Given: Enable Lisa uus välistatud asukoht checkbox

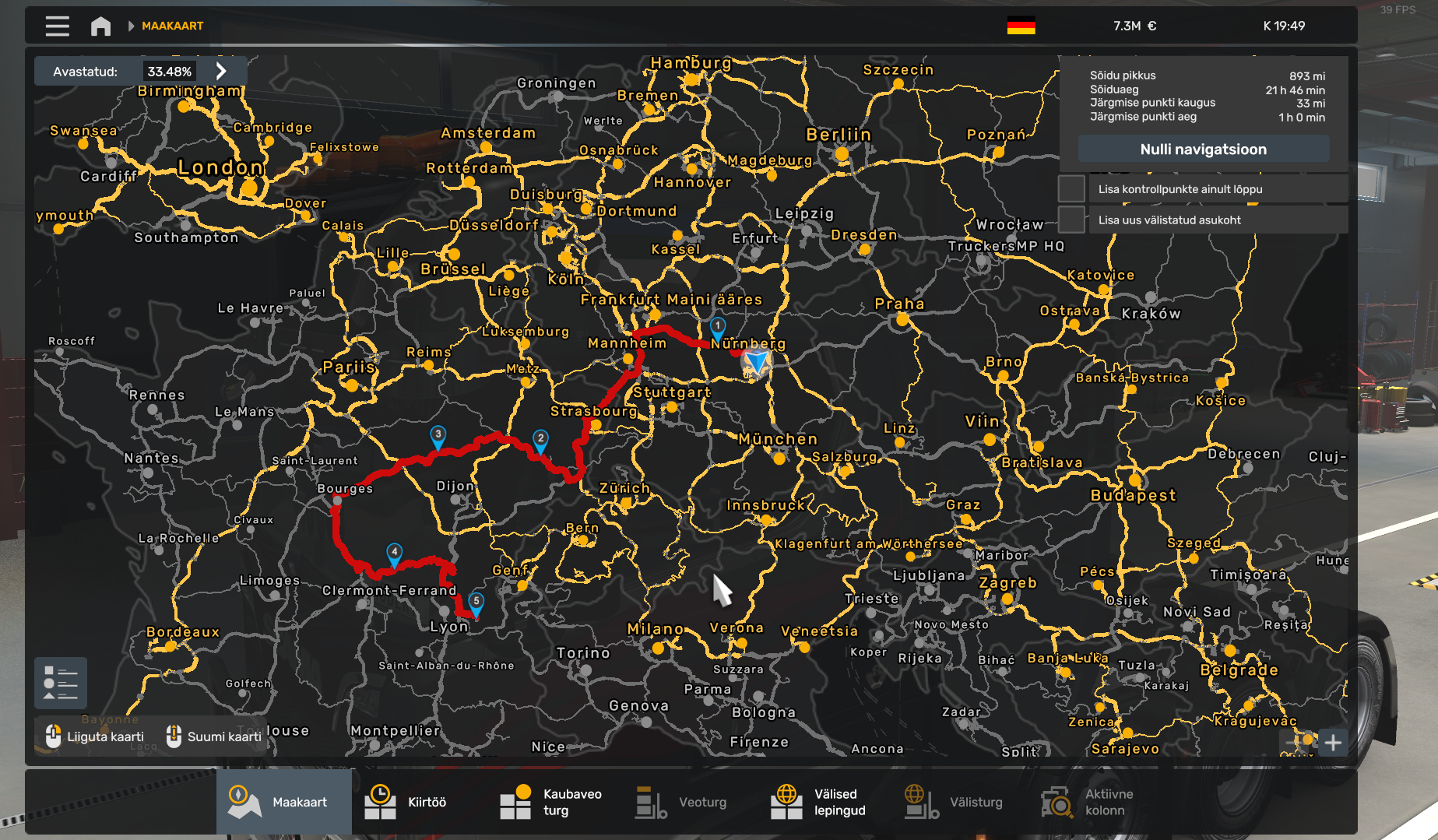Looking at the screenshot, I should point(1071,220).
